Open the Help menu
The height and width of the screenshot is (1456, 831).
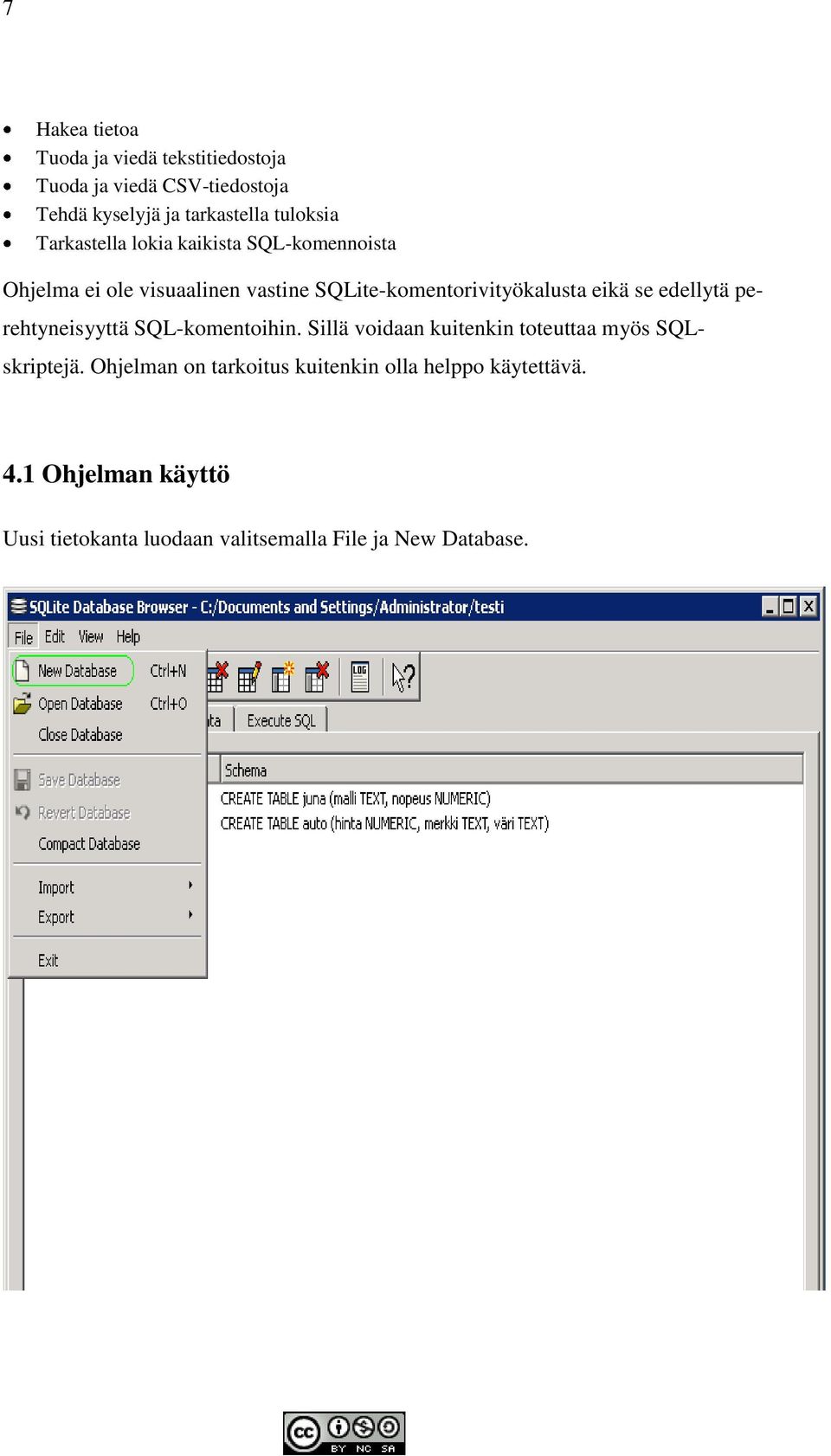(128, 637)
